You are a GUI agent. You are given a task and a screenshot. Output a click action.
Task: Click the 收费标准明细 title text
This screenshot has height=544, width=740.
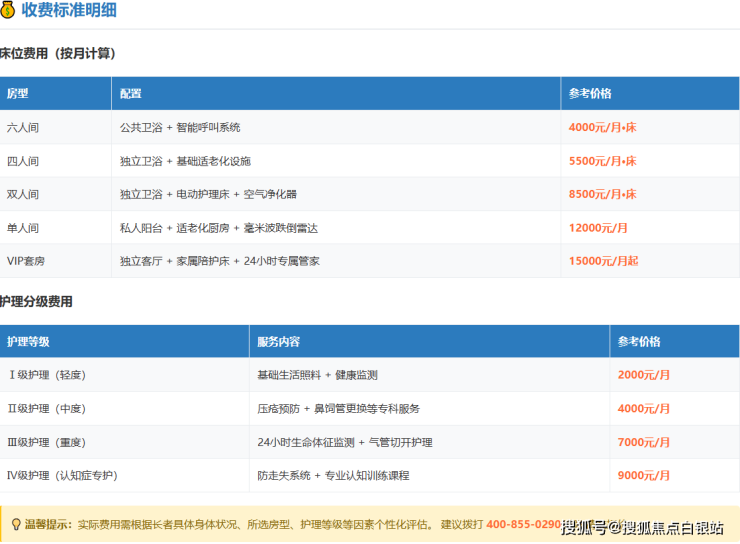(x=71, y=10)
